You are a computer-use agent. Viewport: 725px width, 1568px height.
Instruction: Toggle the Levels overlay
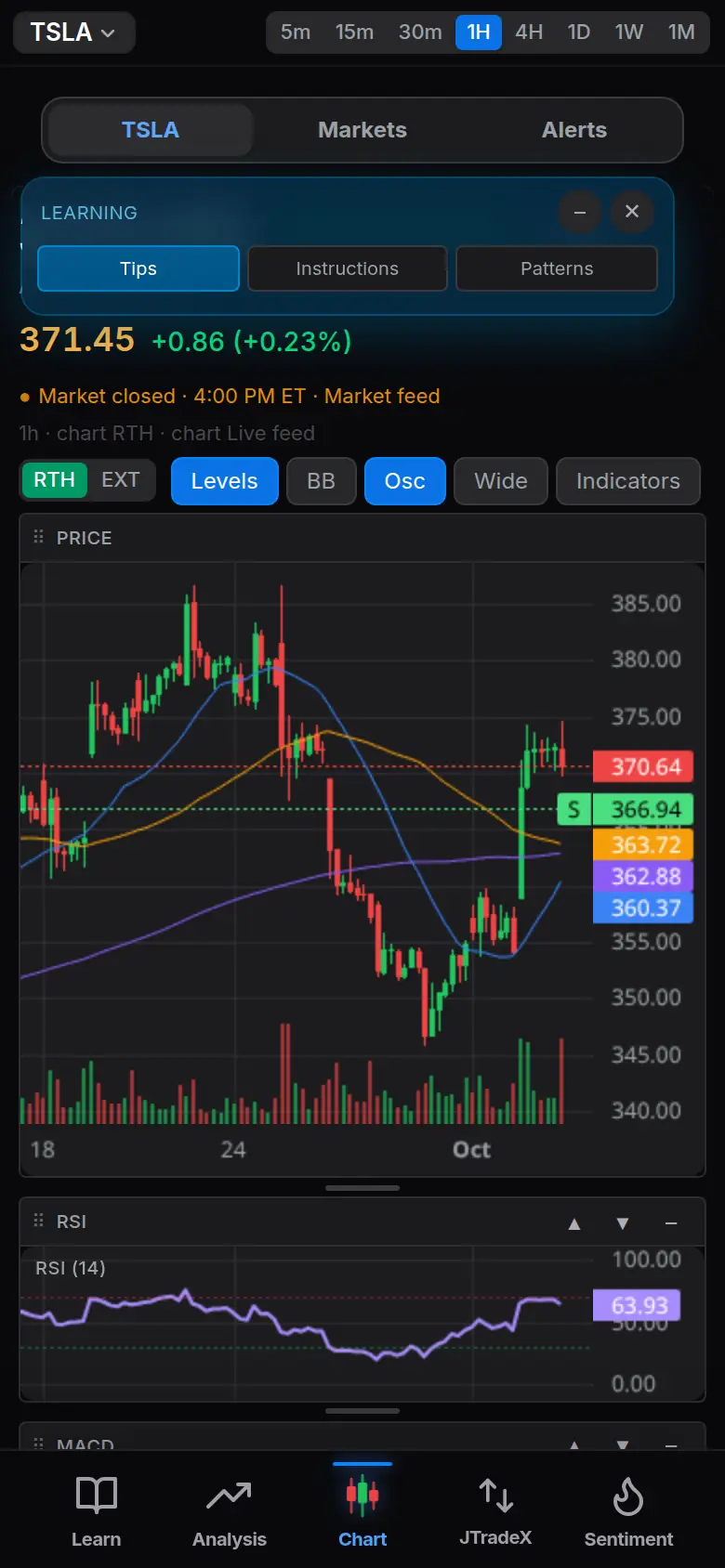point(225,481)
